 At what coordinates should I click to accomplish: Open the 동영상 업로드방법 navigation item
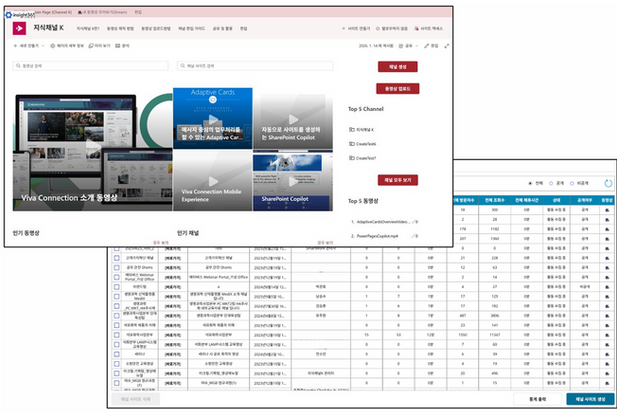(x=156, y=29)
